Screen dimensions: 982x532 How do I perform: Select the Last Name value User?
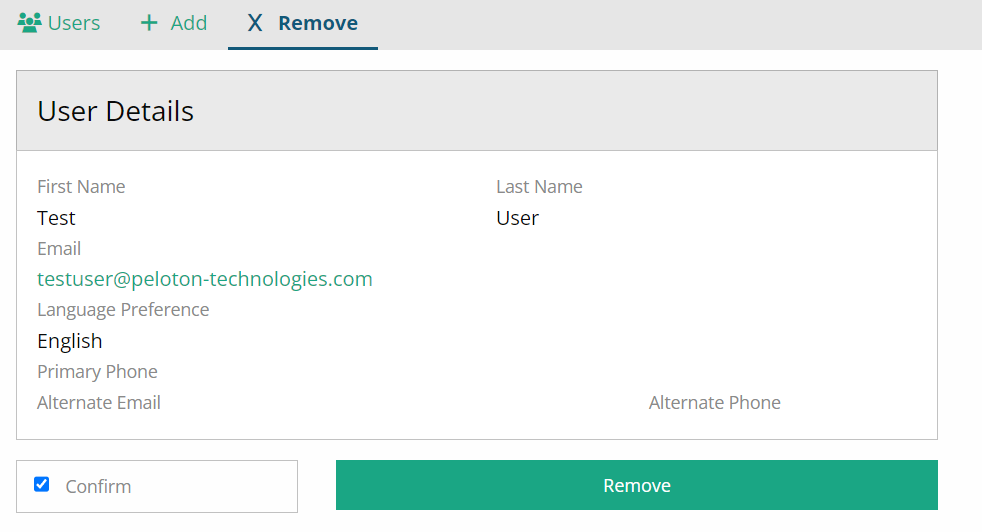(x=517, y=218)
